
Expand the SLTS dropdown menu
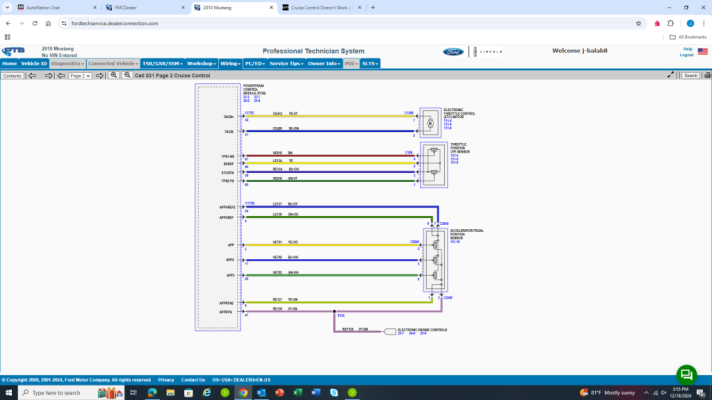(x=370, y=64)
